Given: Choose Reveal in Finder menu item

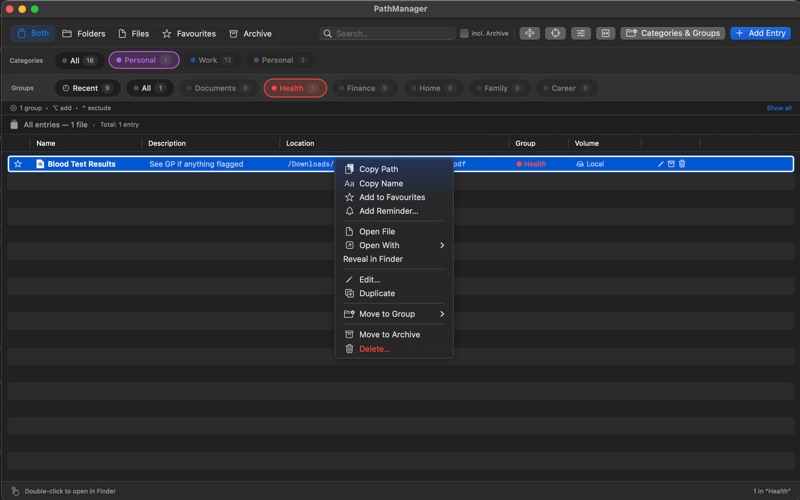Looking at the screenshot, I should click(x=394, y=259).
